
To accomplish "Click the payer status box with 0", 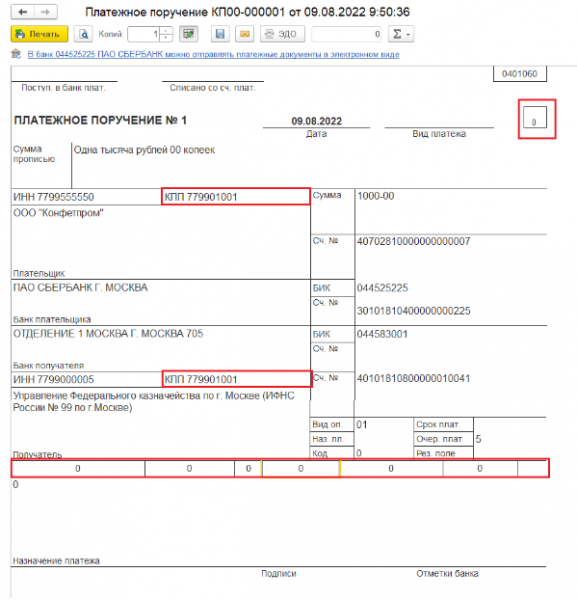I will point(535,117).
